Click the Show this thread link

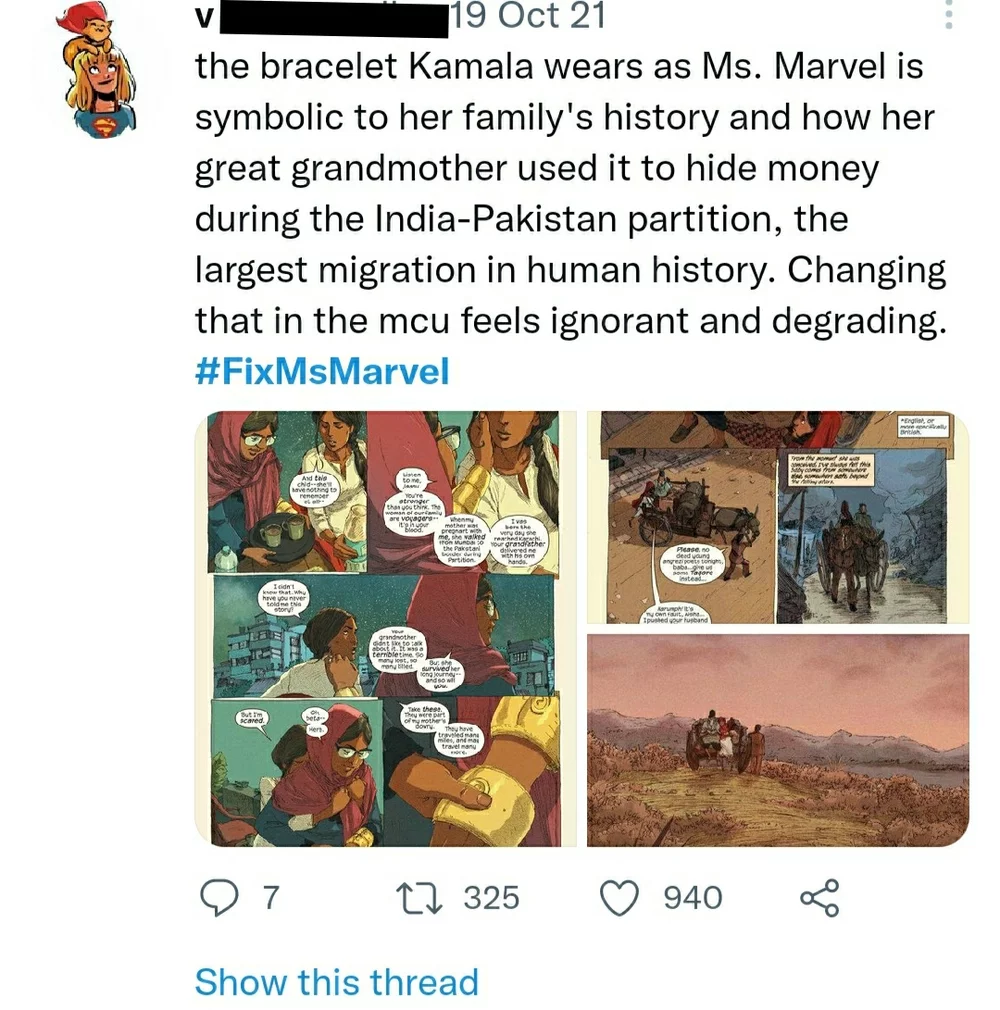(x=336, y=981)
